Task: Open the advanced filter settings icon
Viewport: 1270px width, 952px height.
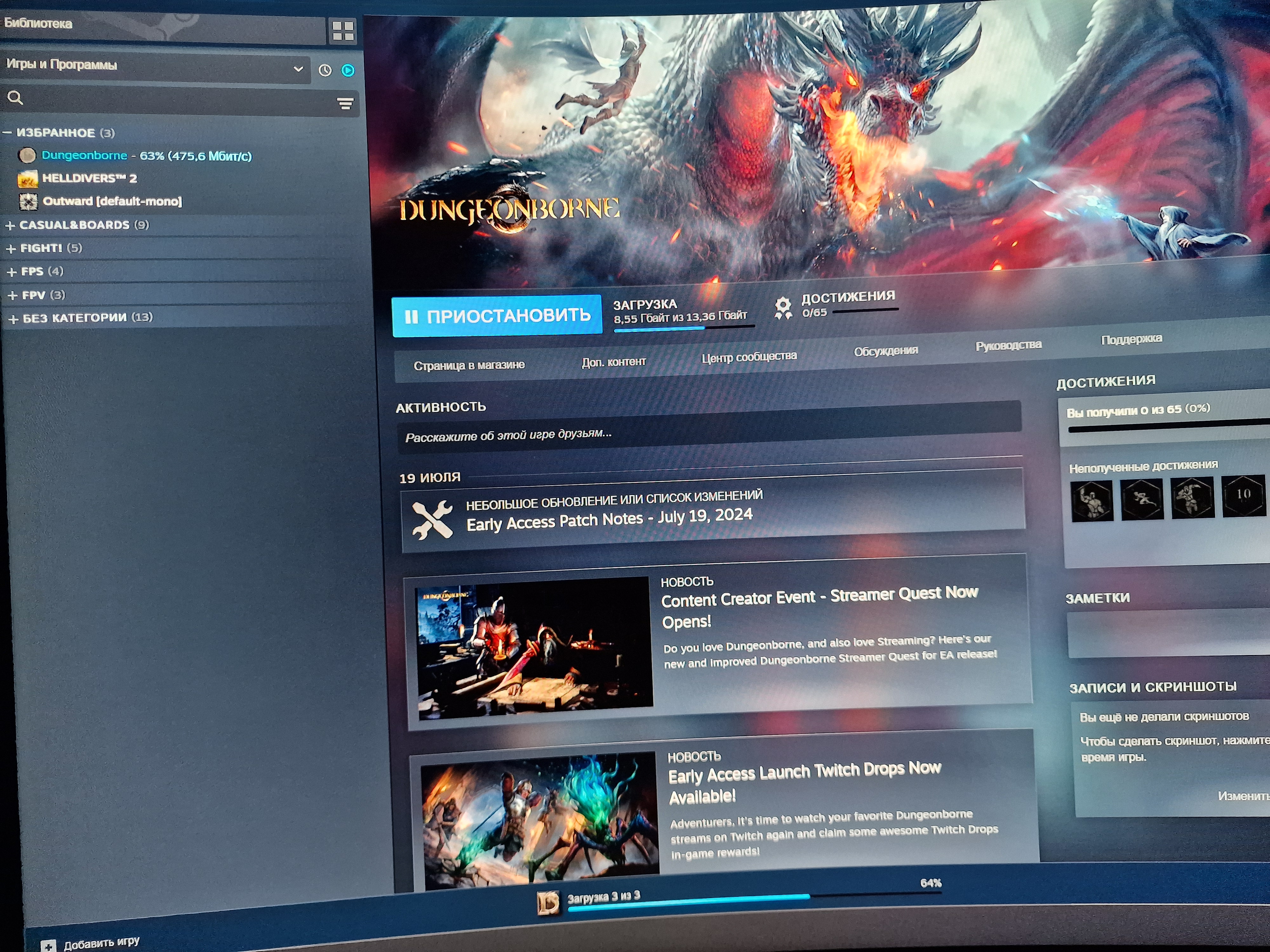Action: 345,103
